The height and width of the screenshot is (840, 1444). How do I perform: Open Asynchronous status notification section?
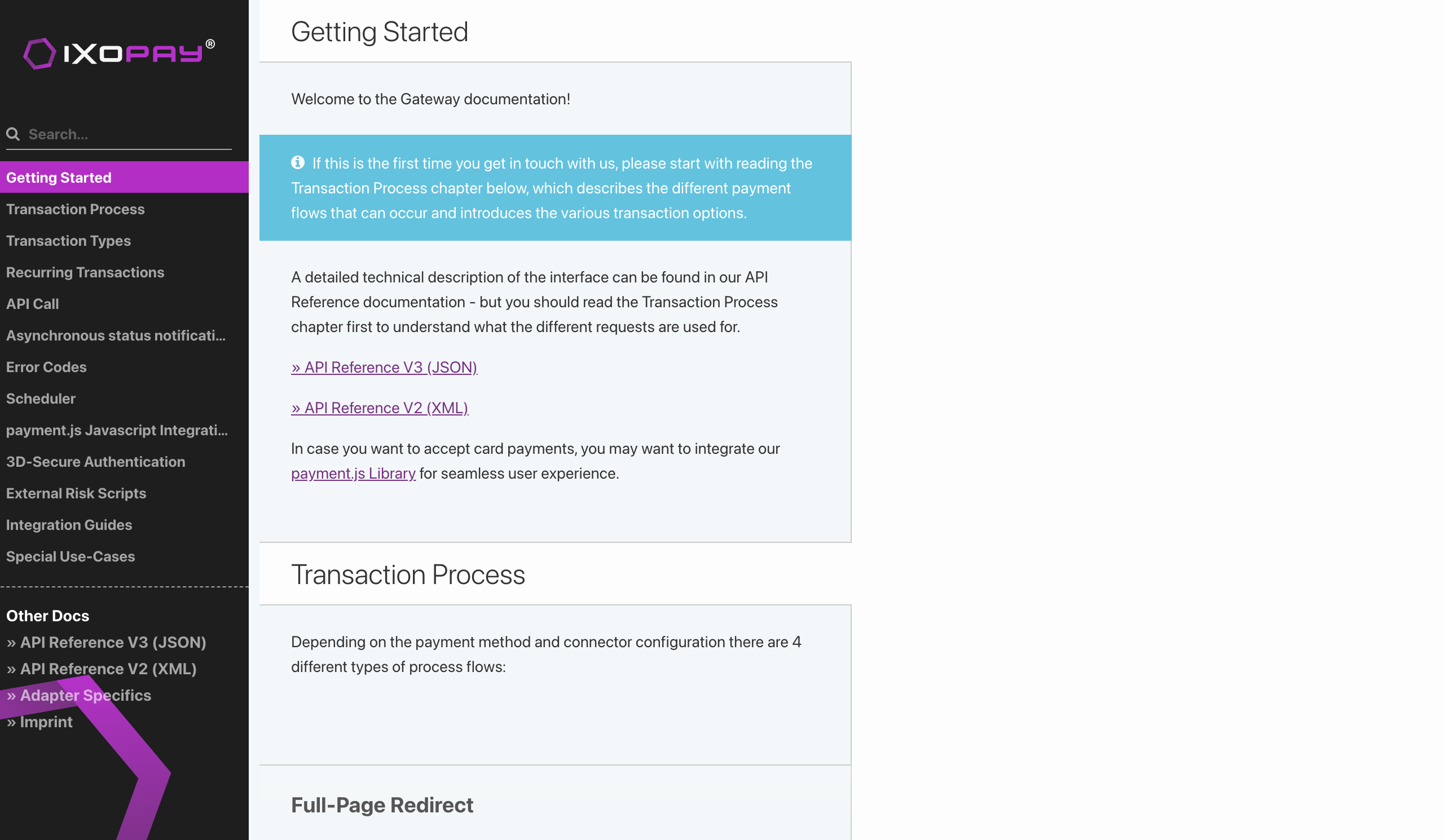[x=124, y=335]
